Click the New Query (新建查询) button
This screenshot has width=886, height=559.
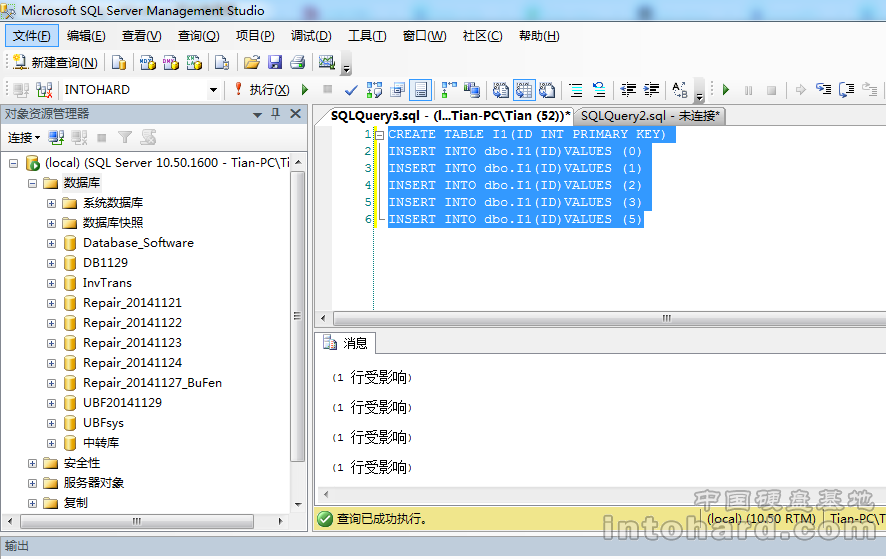[55, 62]
